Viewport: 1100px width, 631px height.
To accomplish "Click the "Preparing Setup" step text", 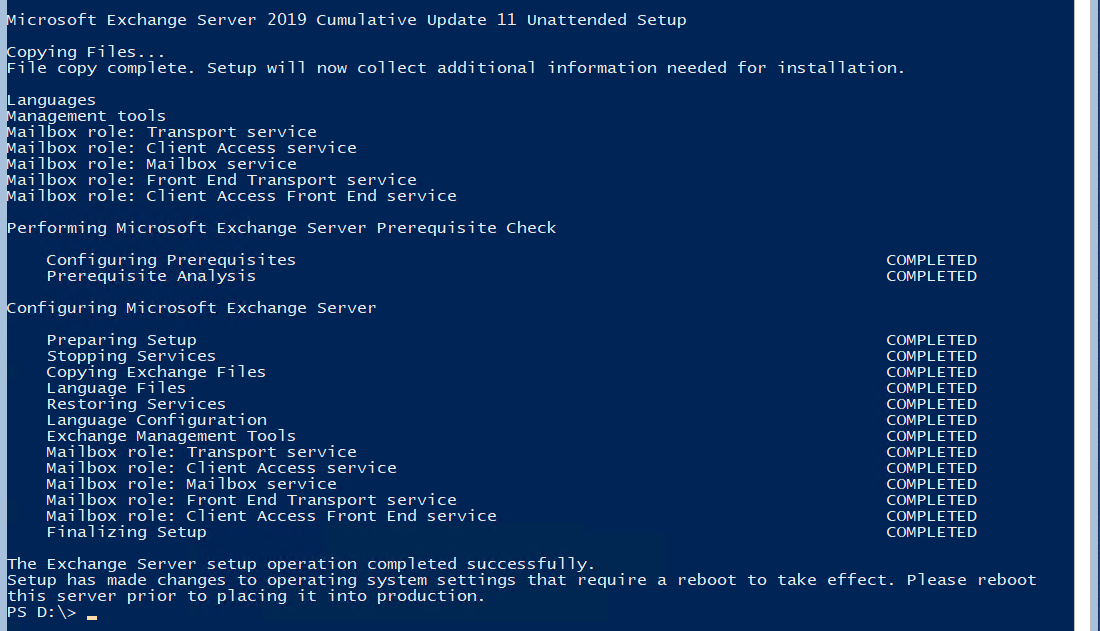I will (121, 340).
